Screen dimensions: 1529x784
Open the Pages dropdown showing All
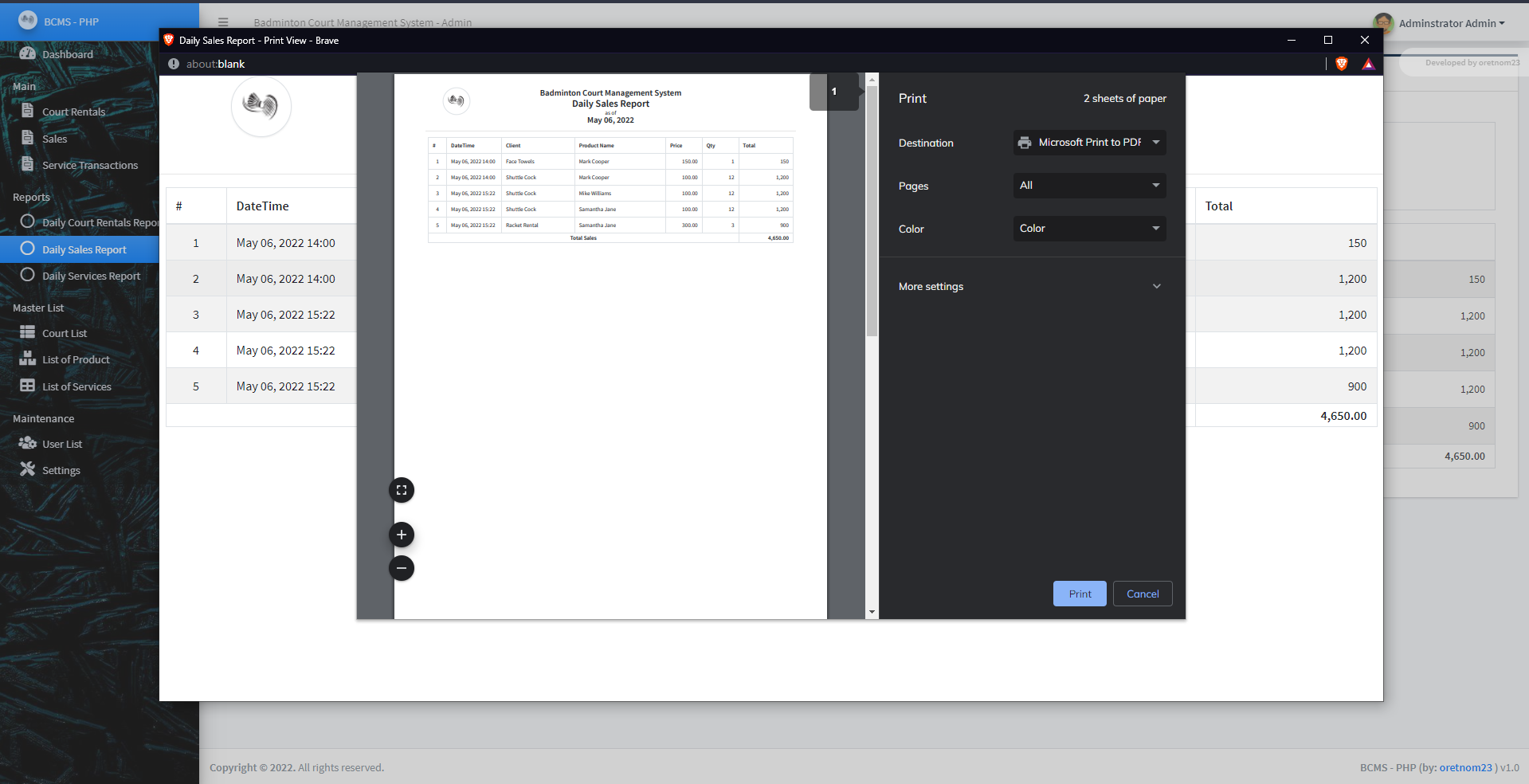(x=1089, y=186)
